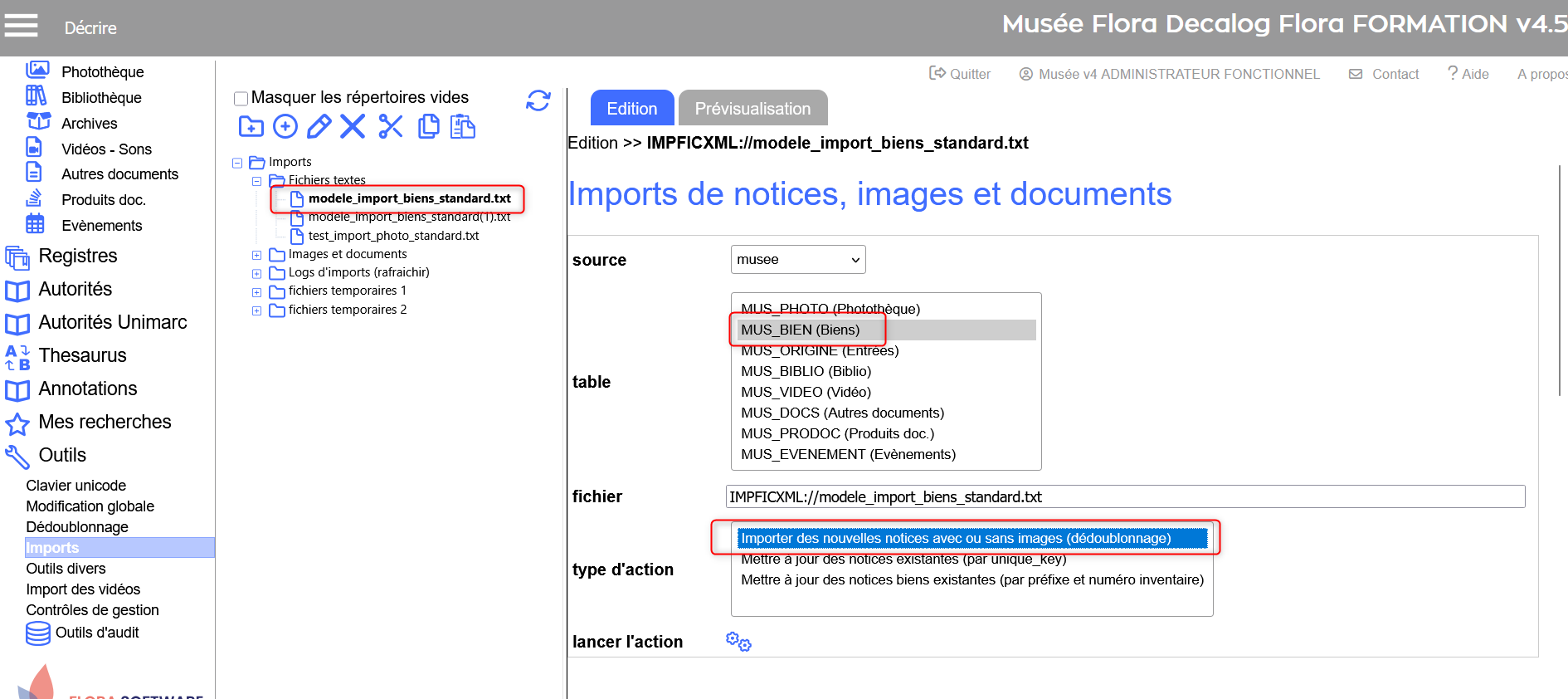The width and height of the screenshot is (1568, 699).
Task: Click the Produits doc. icon
Action: coord(34,198)
